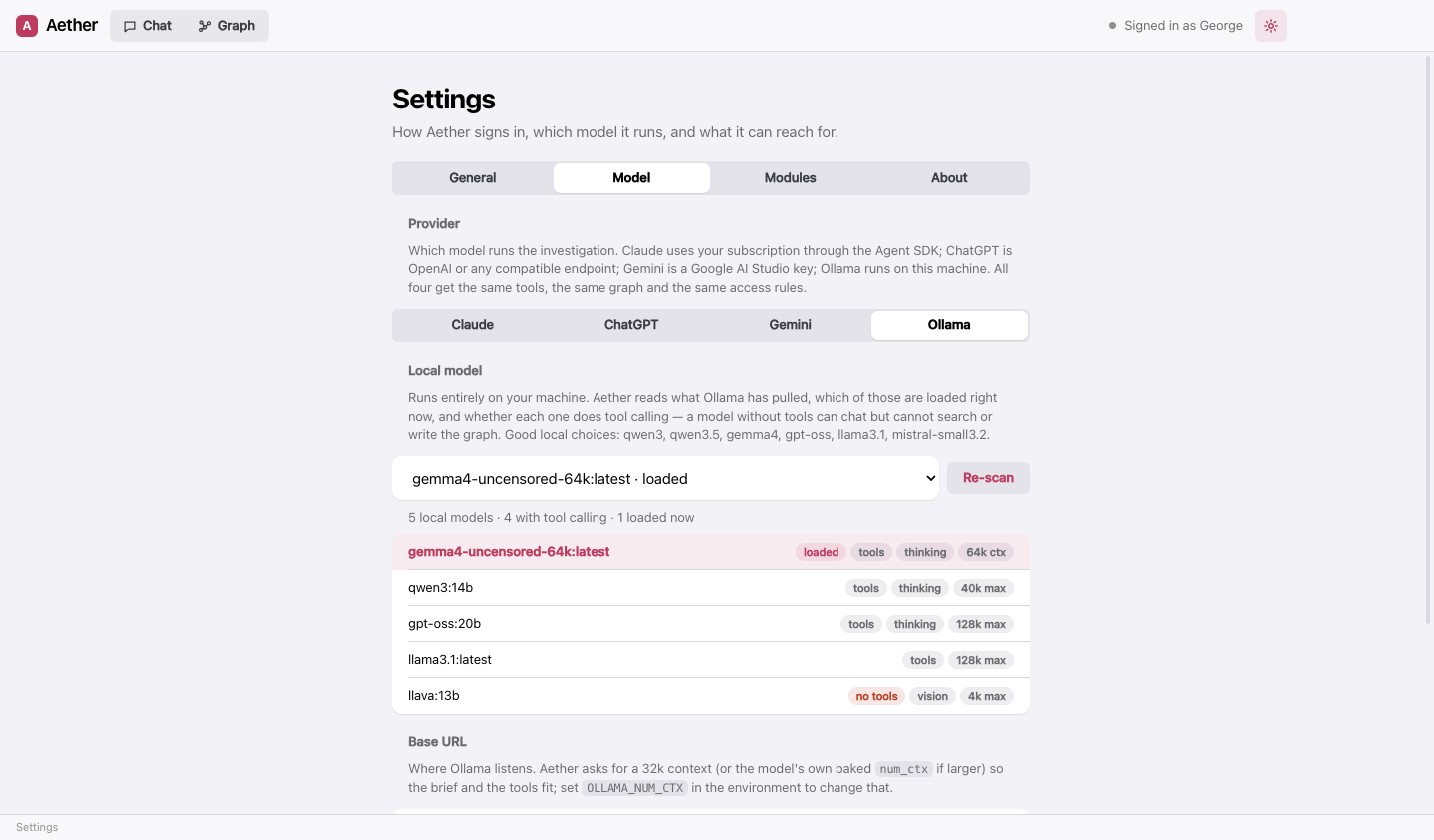Select Claude as the provider
Image resolution: width=1434 pixels, height=840 pixels.
473,325
